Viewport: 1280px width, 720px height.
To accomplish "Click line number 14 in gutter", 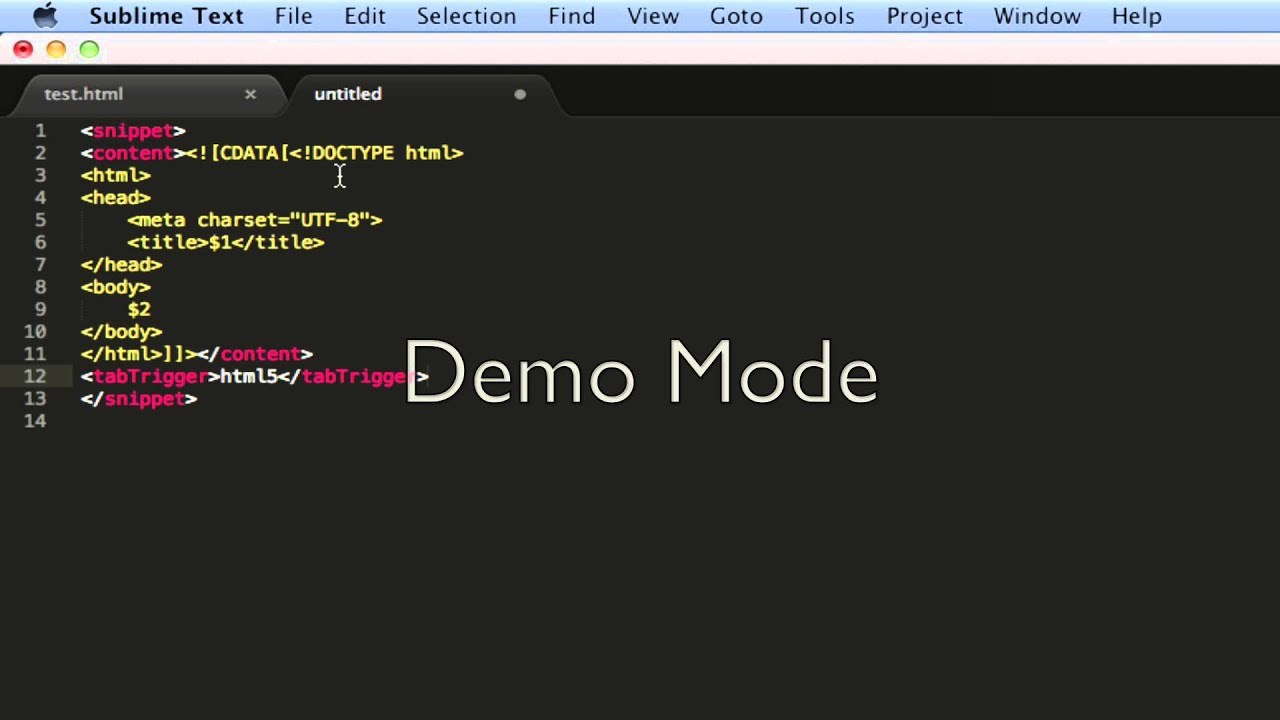I will 35,421.
